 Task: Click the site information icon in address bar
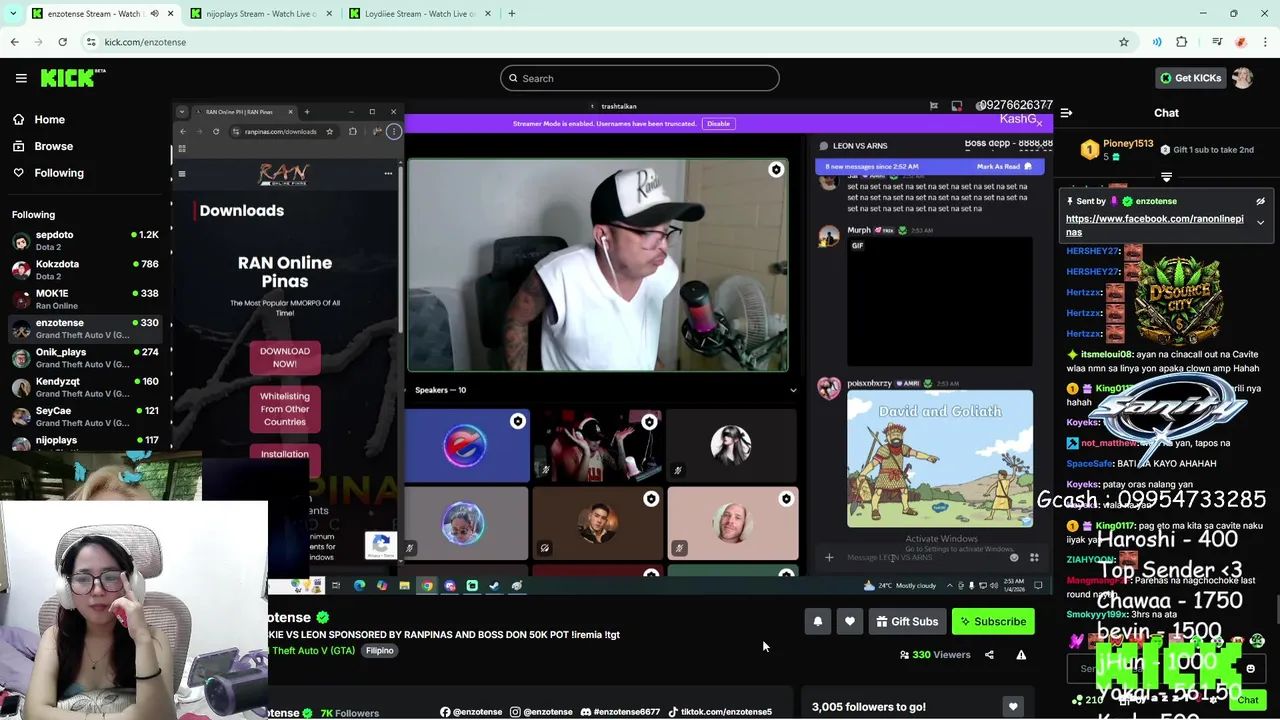click(91, 42)
